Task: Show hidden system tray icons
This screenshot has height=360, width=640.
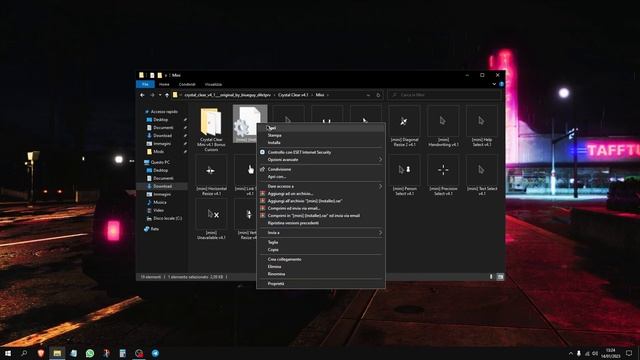Action: coord(570,353)
